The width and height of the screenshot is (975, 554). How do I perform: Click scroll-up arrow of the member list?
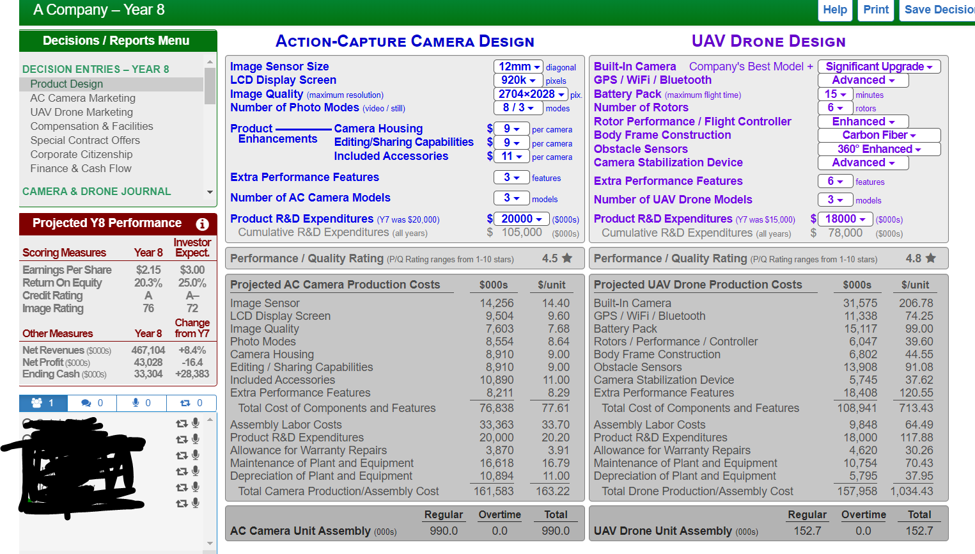point(210,420)
